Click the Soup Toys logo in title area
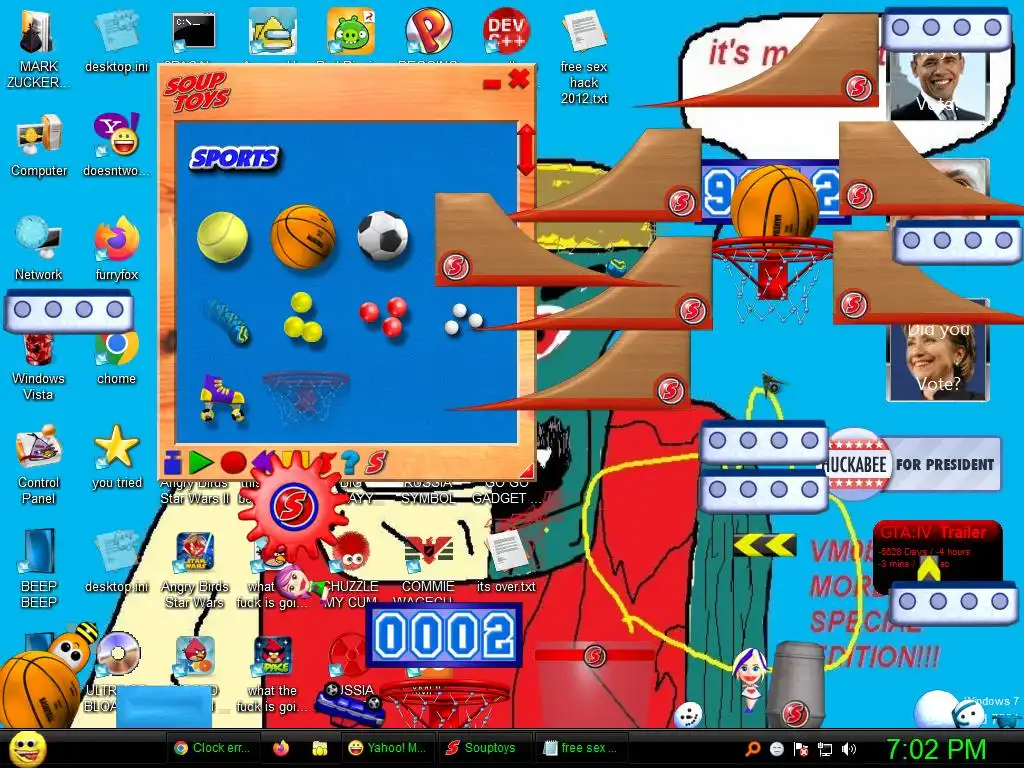 click(196, 92)
